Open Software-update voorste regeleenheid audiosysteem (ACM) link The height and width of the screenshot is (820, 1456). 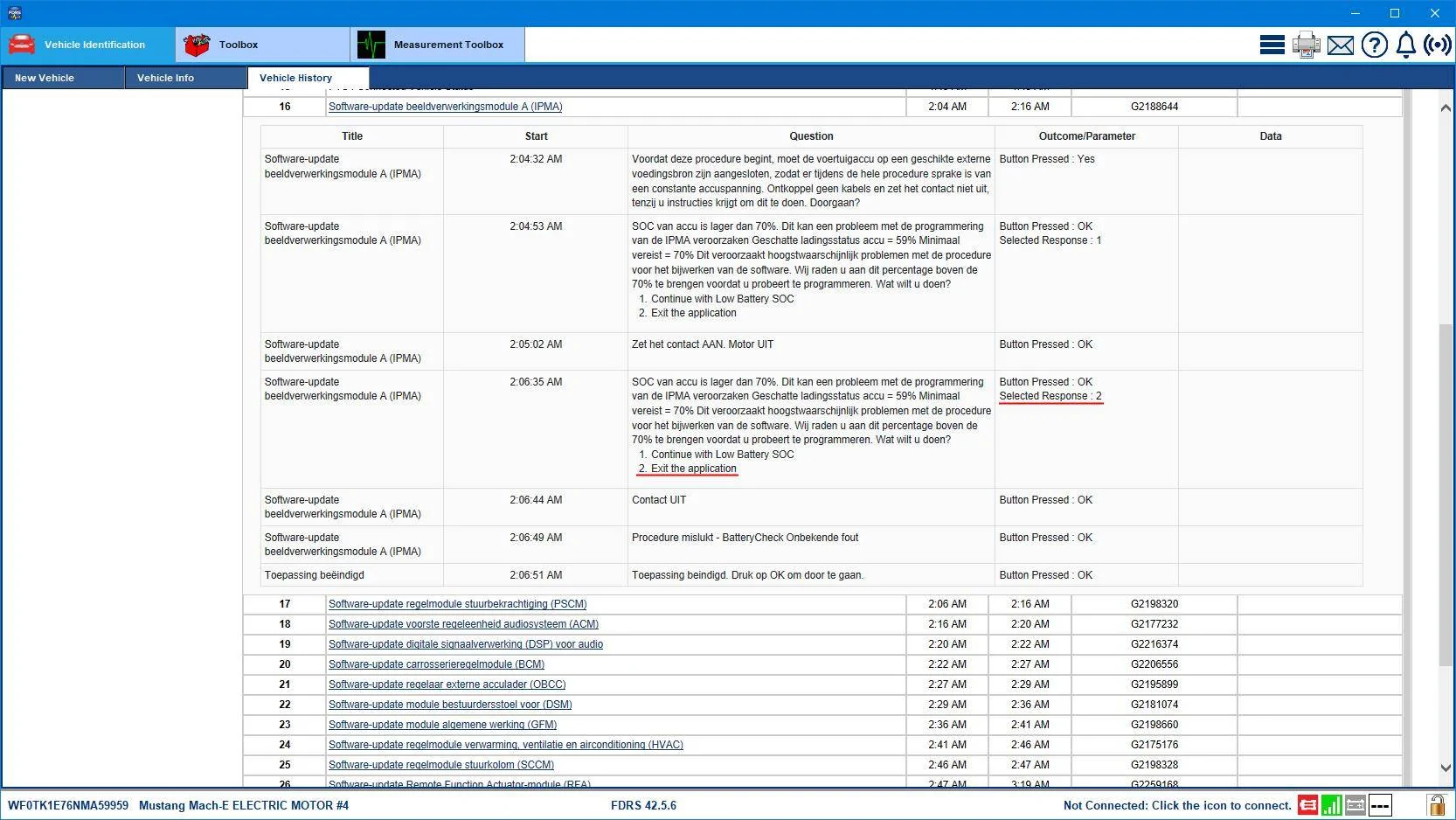point(463,624)
